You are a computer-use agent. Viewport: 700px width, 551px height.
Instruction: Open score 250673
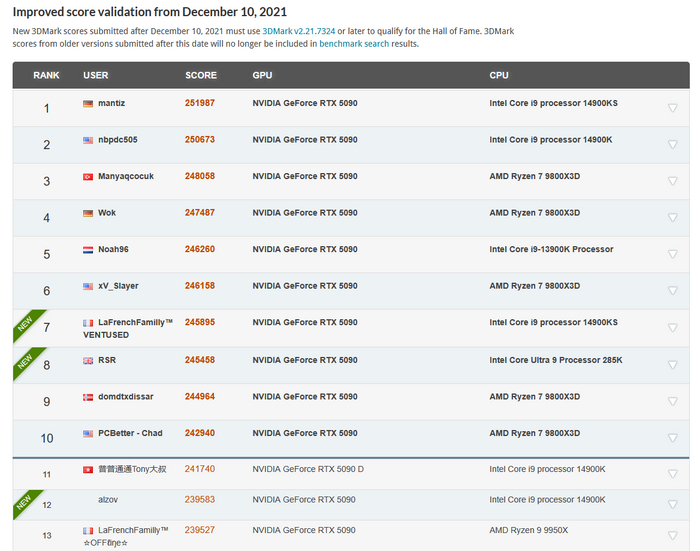pyautogui.click(x=200, y=140)
